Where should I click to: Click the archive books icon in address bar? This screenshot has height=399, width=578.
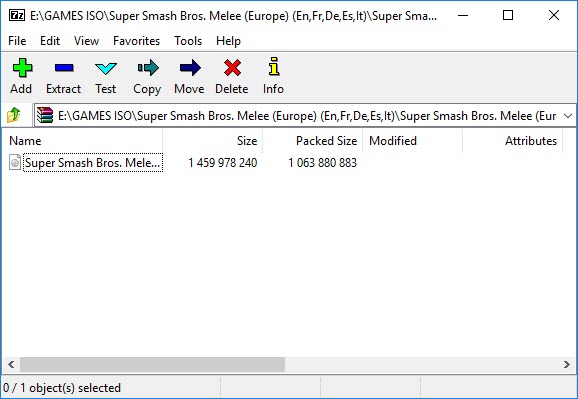pos(45,115)
